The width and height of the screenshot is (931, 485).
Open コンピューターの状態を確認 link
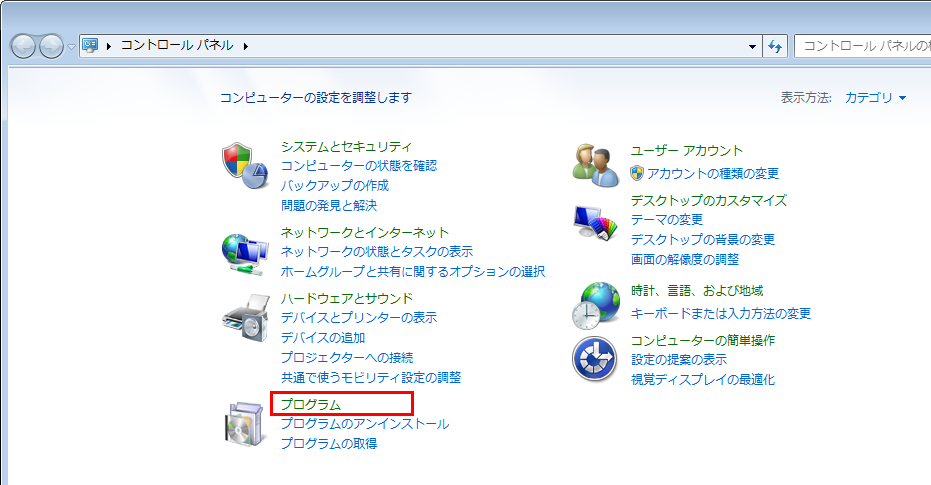pyautogui.click(x=359, y=166)
